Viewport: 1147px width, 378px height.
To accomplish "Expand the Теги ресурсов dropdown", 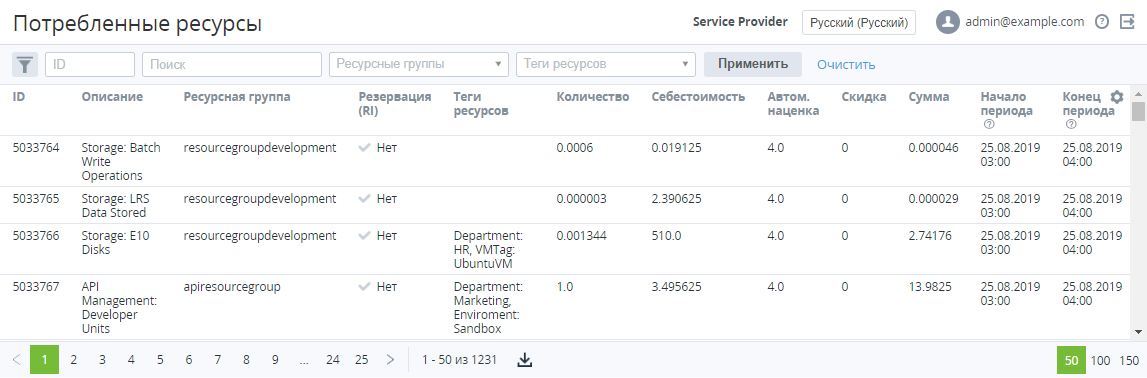I will [x=606, y=64].
